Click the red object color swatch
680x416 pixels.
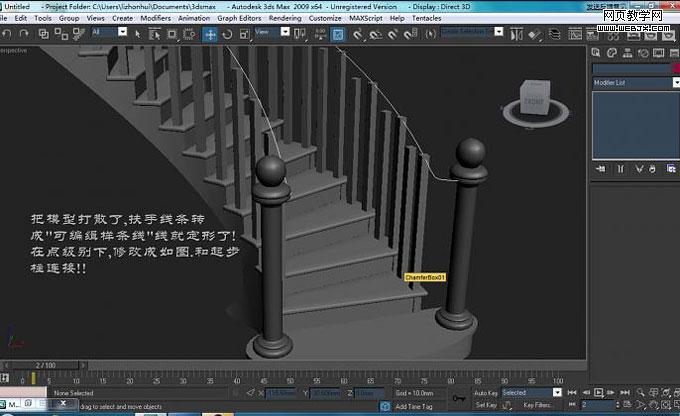(x=676, y=69)
